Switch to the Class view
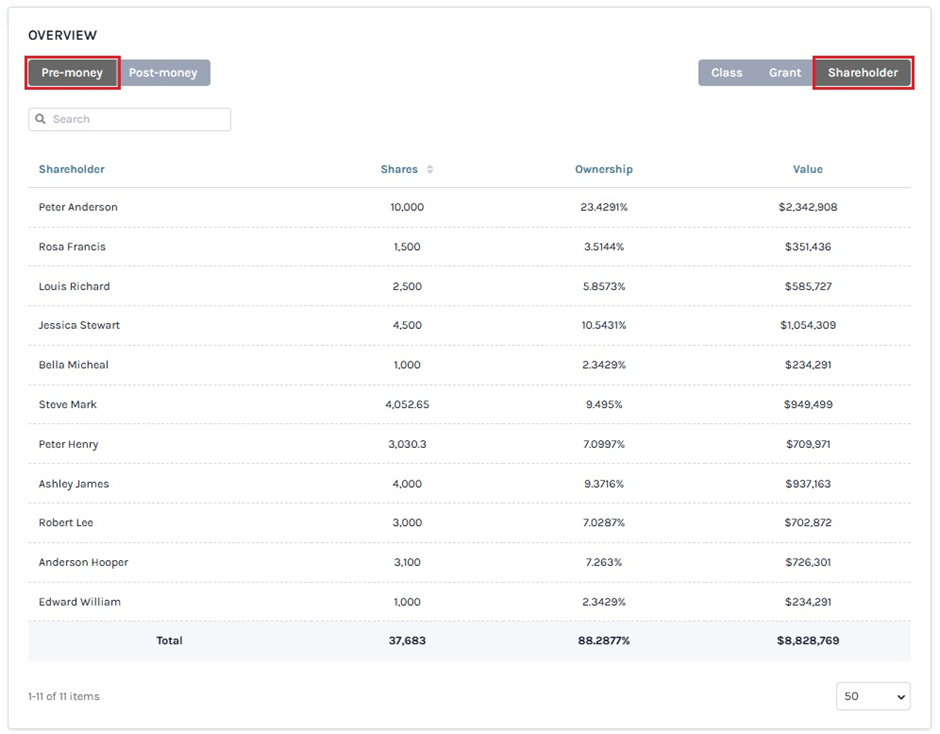The image size is (940, 734). click(x=726, y=73)
